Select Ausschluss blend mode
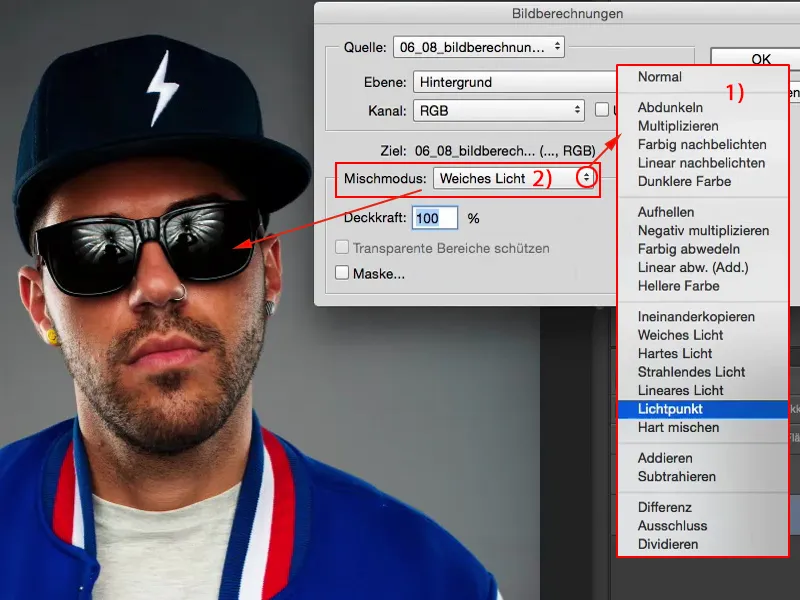 pyautogui.click(x=672, y=526)
